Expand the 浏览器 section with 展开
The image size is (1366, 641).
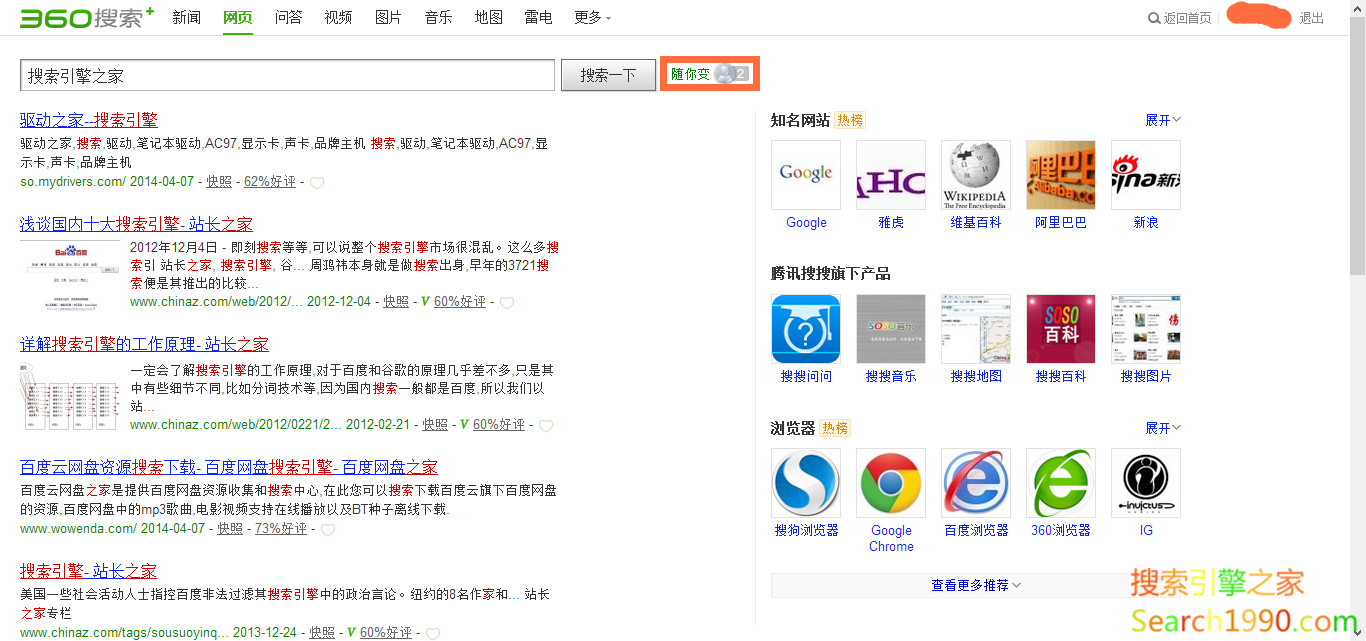1163,428
